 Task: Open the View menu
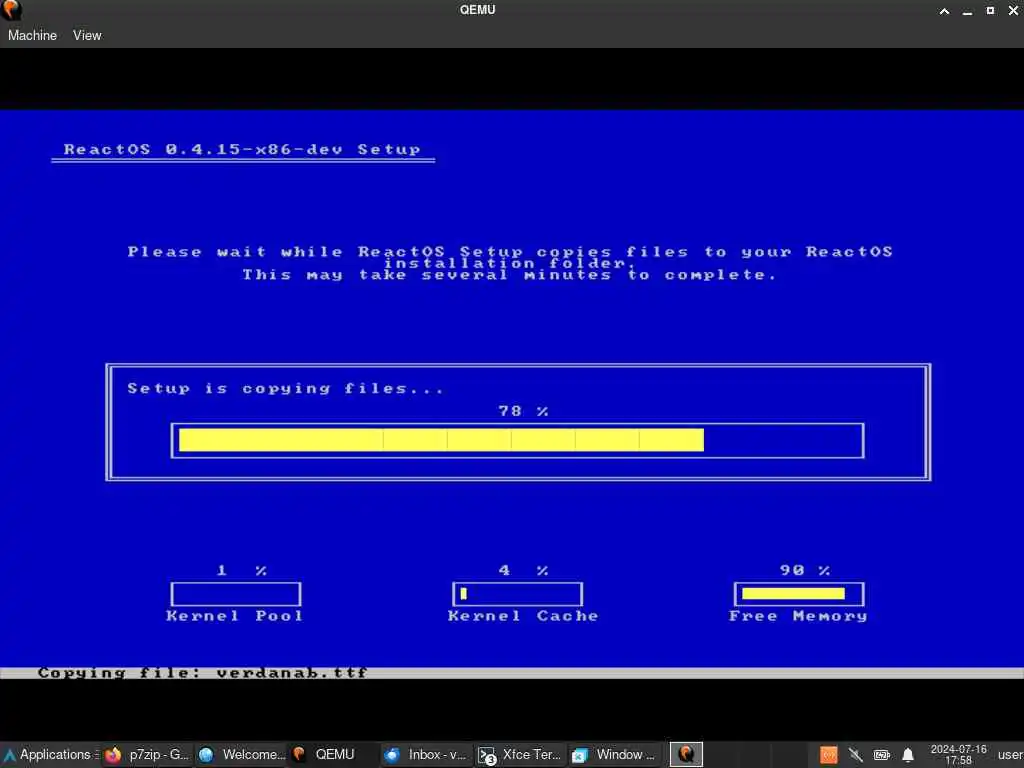coord(87,35)
